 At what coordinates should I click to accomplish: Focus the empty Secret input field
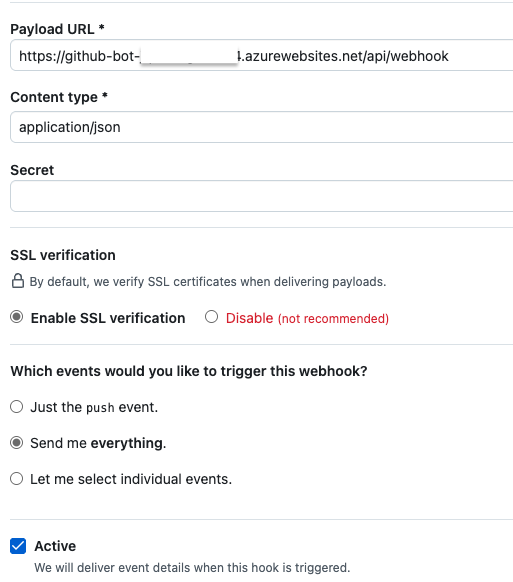point(262,196)
